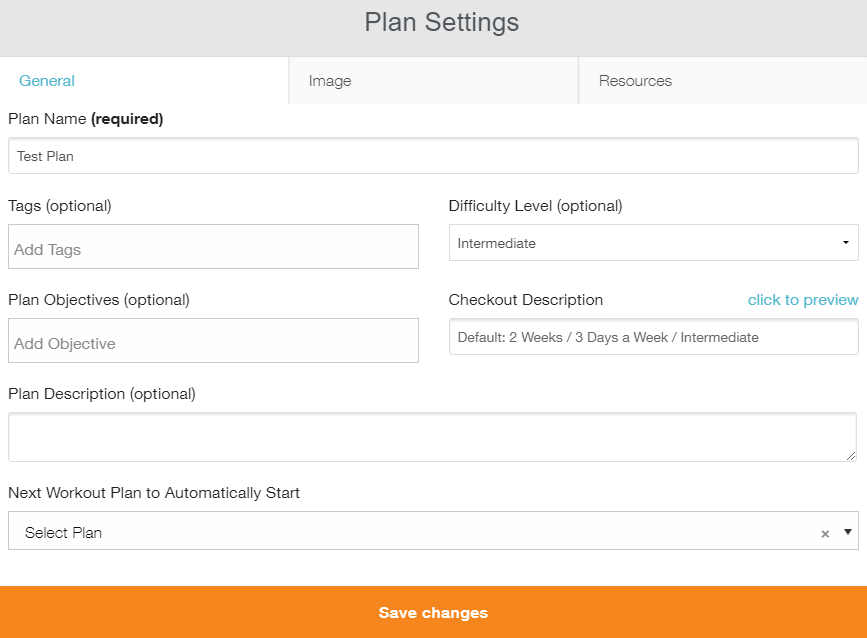Image resolution: width=867 pixels, height=638 pixels.
Task: Click the 'click to preview' link
Action: [803, 300]
